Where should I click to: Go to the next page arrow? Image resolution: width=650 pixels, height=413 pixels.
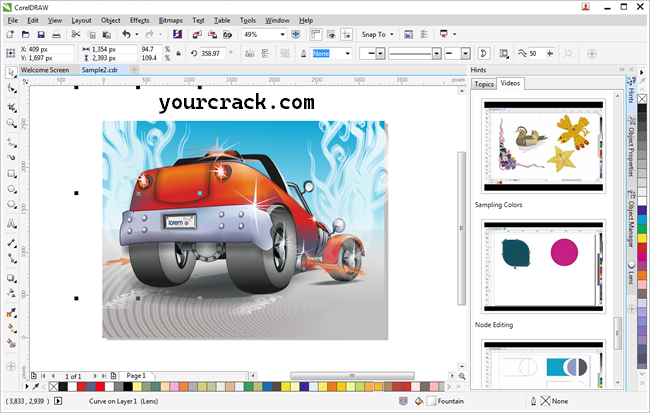click(x=95, y=376)
